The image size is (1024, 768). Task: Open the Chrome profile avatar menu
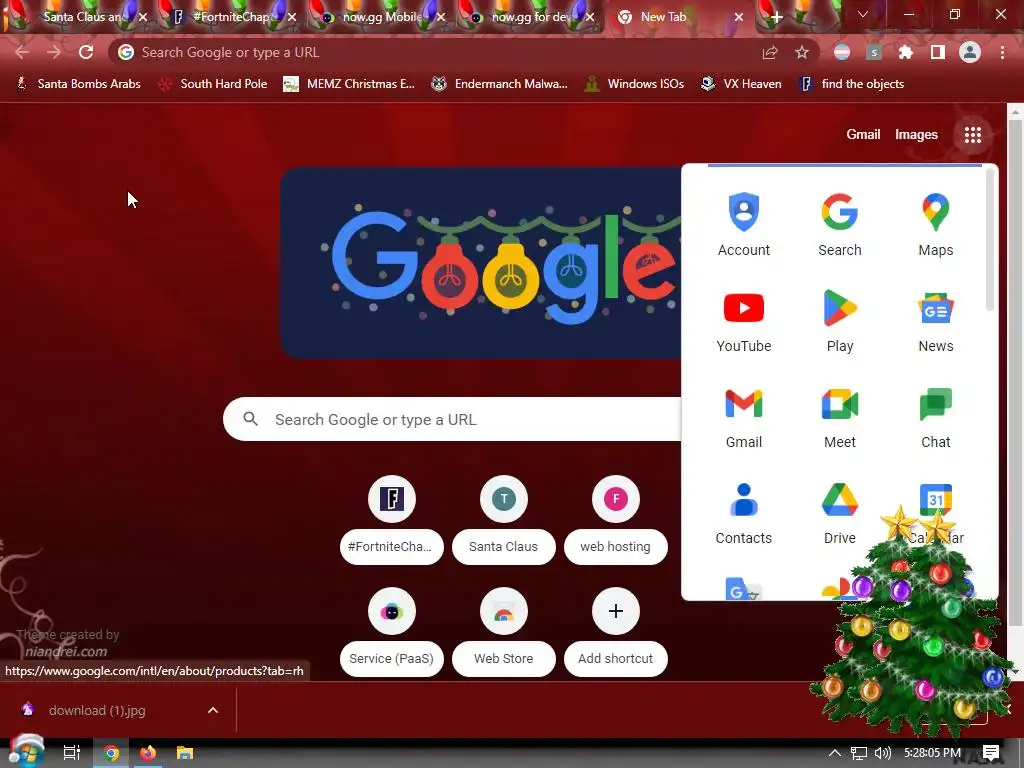[x=970, y=52]
